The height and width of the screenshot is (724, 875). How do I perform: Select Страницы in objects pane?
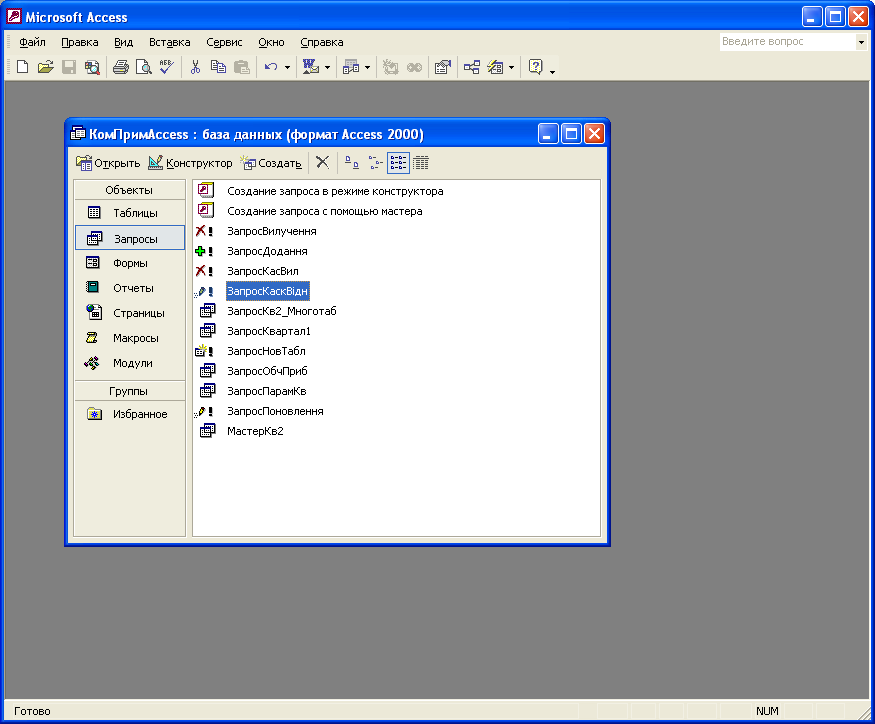pos(129,313)
